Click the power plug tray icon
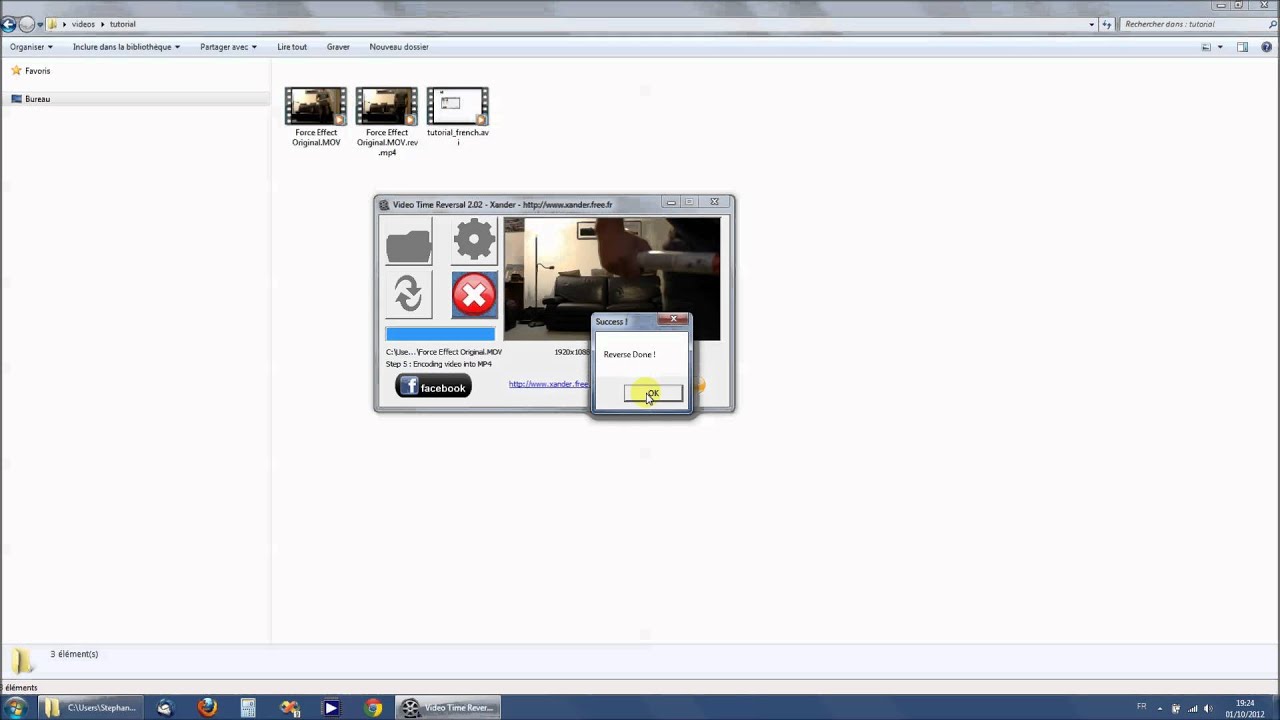This screenshot has width=1280, height=720. 1176,708
